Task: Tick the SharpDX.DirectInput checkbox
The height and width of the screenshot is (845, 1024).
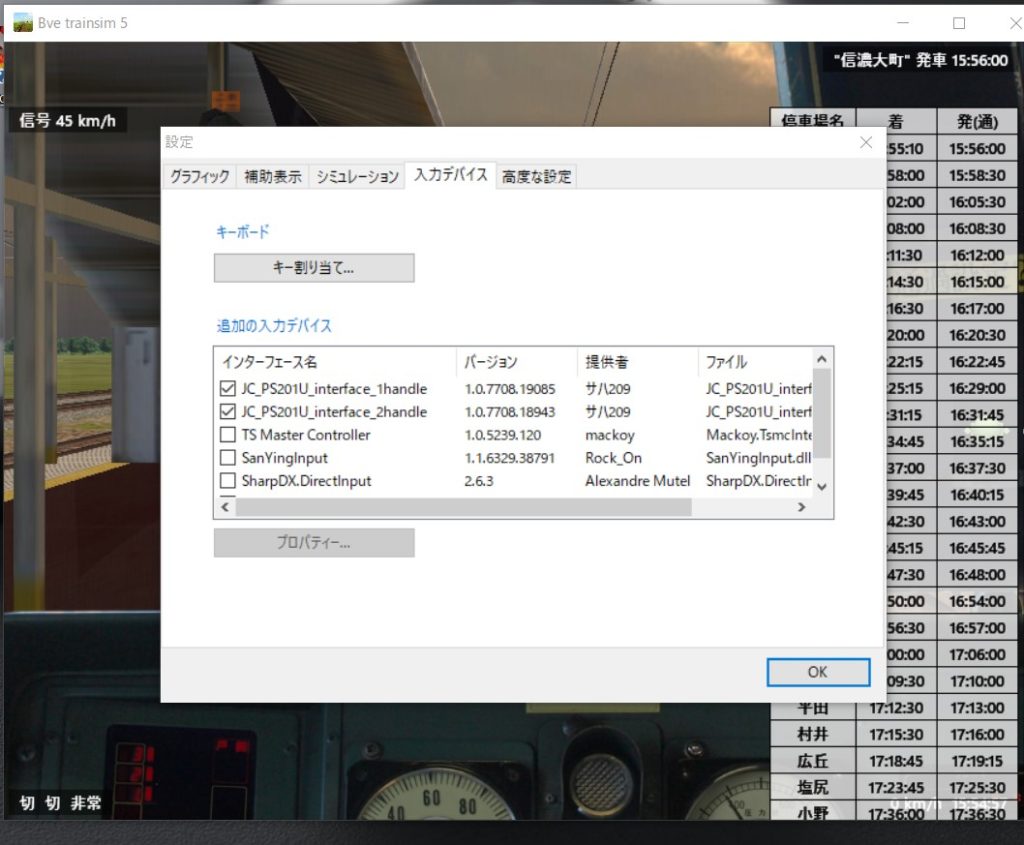Action: click(227, 481)
